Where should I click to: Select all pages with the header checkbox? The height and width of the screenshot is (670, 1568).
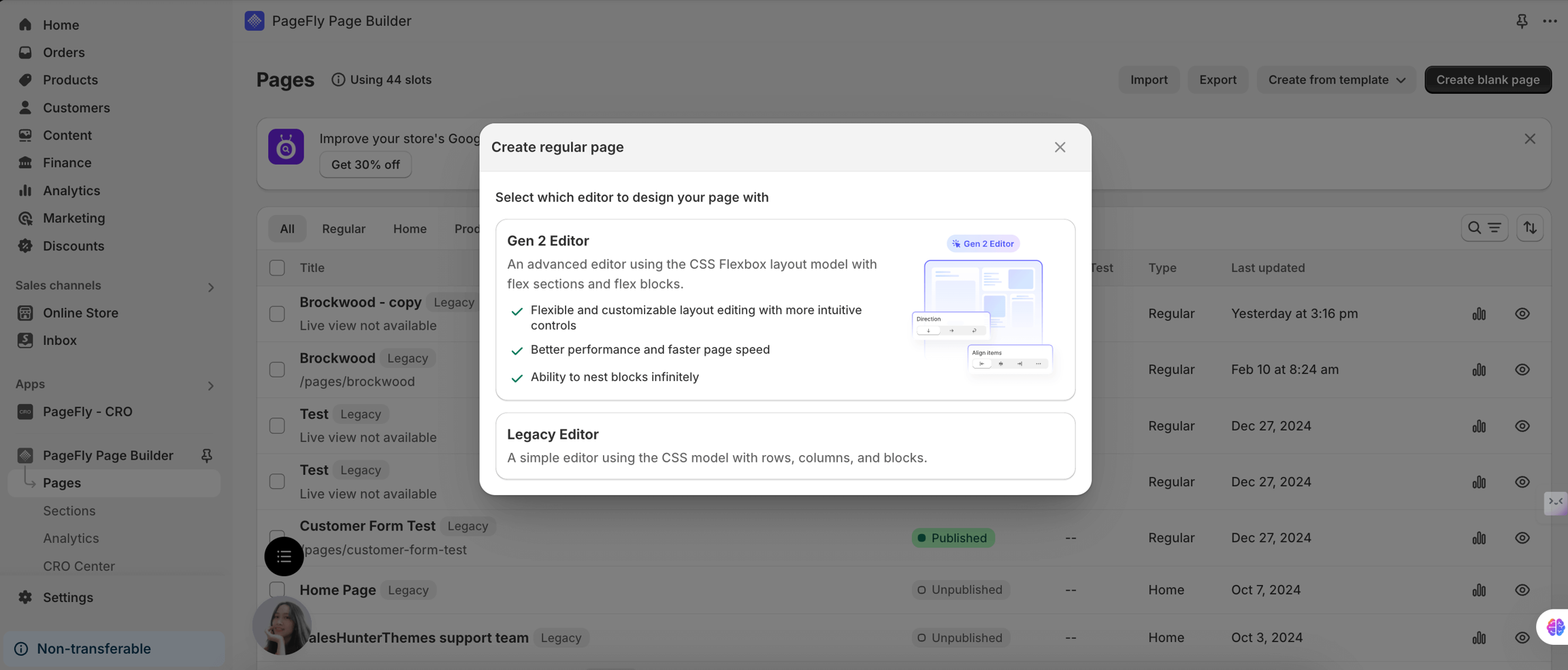[277, 267]
